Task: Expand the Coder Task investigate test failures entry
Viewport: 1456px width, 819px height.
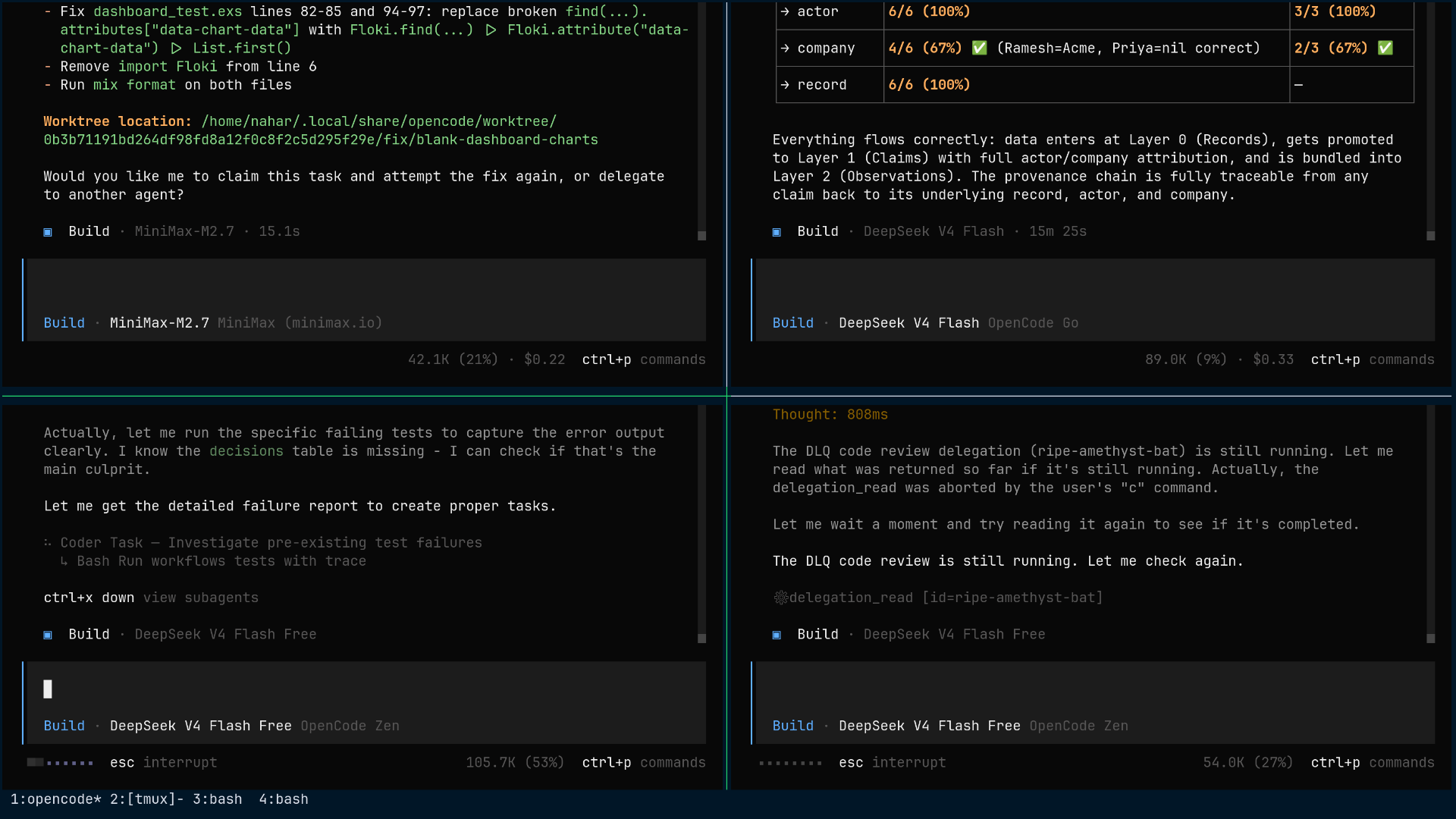Action: 263,543
